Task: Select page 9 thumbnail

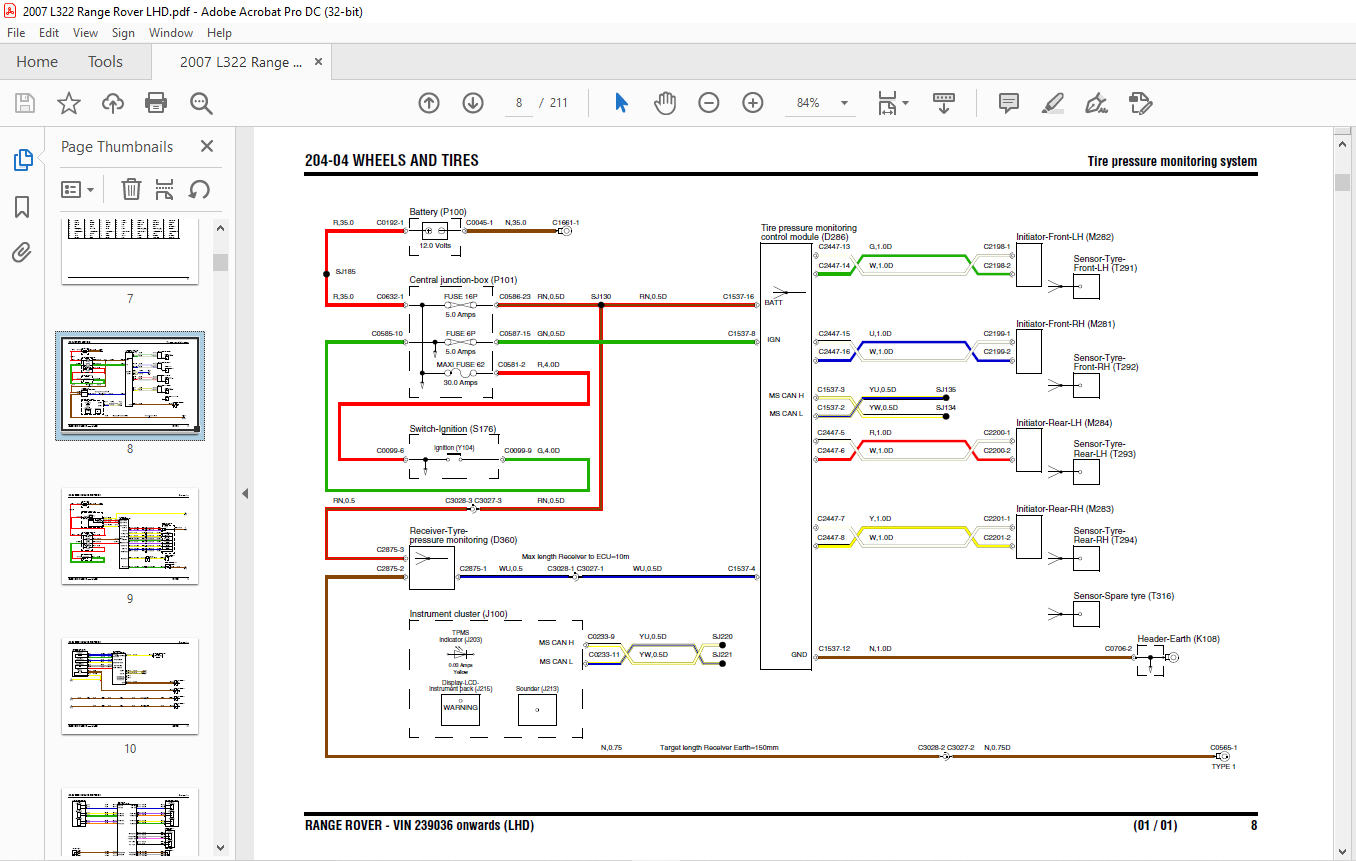Action: click(x=130, y=536)
